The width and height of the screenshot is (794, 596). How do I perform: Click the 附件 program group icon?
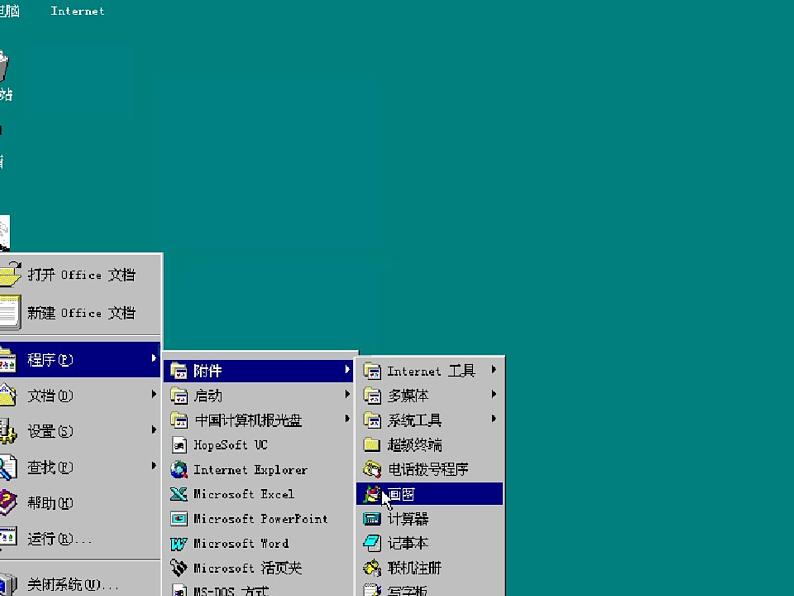[178, 371]
